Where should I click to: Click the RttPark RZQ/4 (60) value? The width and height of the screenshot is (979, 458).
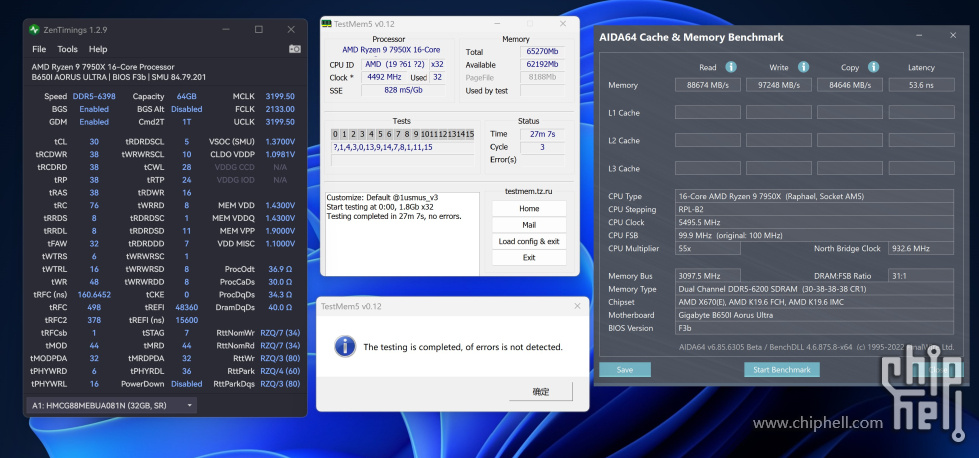point(280,371)
